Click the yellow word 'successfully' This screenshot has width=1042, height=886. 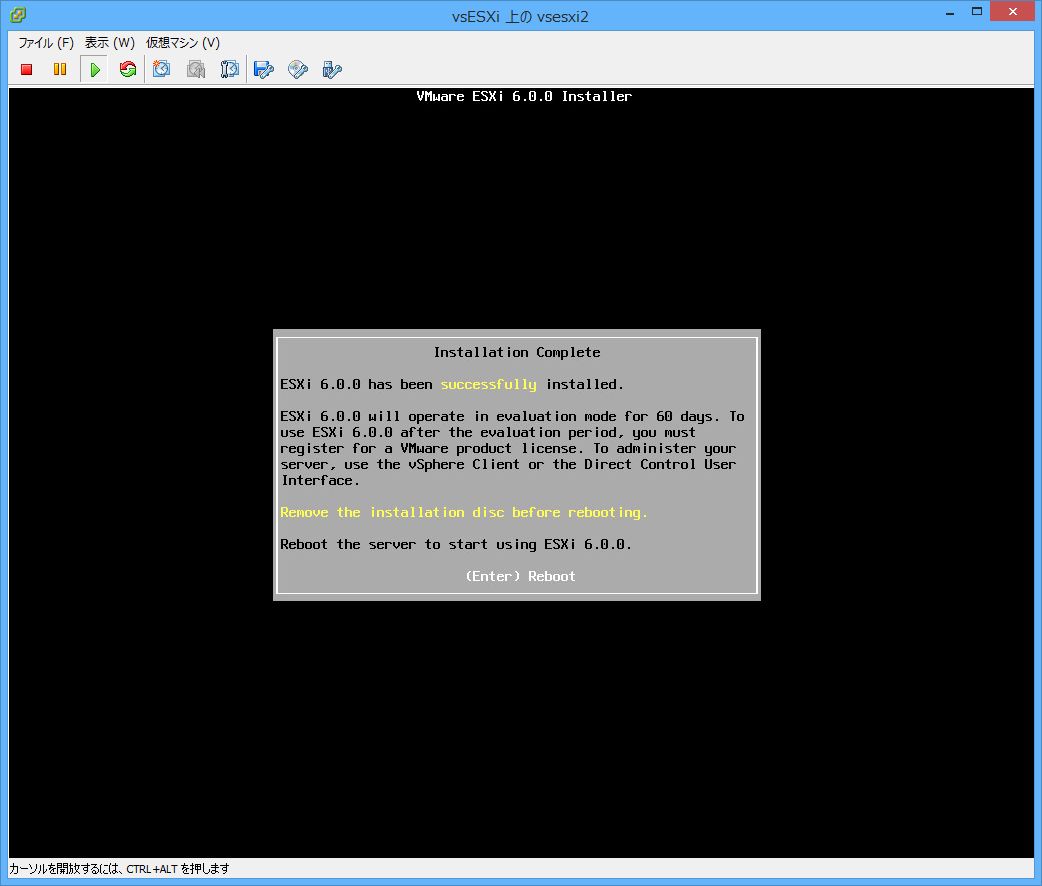pos(488,384)
